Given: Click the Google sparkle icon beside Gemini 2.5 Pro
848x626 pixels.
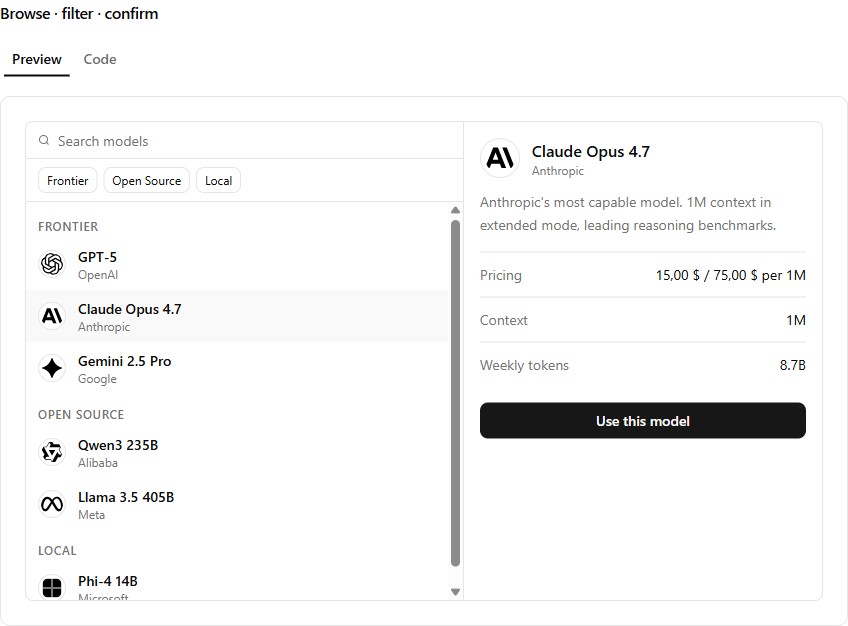Looking at the screenshot, I should (52, 368).
